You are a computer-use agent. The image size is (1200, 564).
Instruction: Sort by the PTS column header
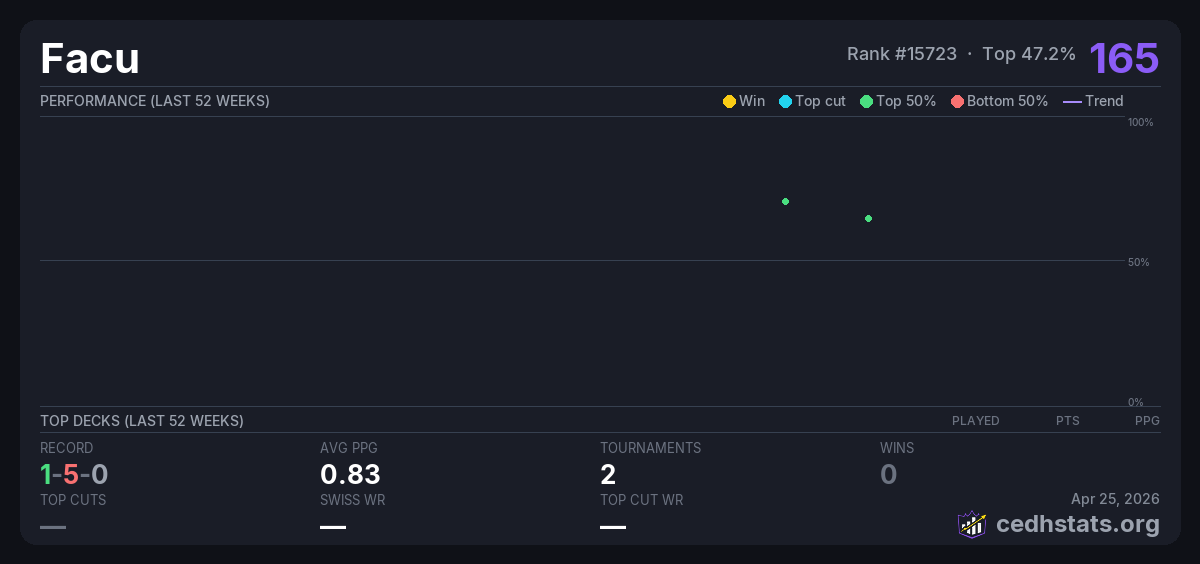pyautogui.click(x=1067, y=421)
